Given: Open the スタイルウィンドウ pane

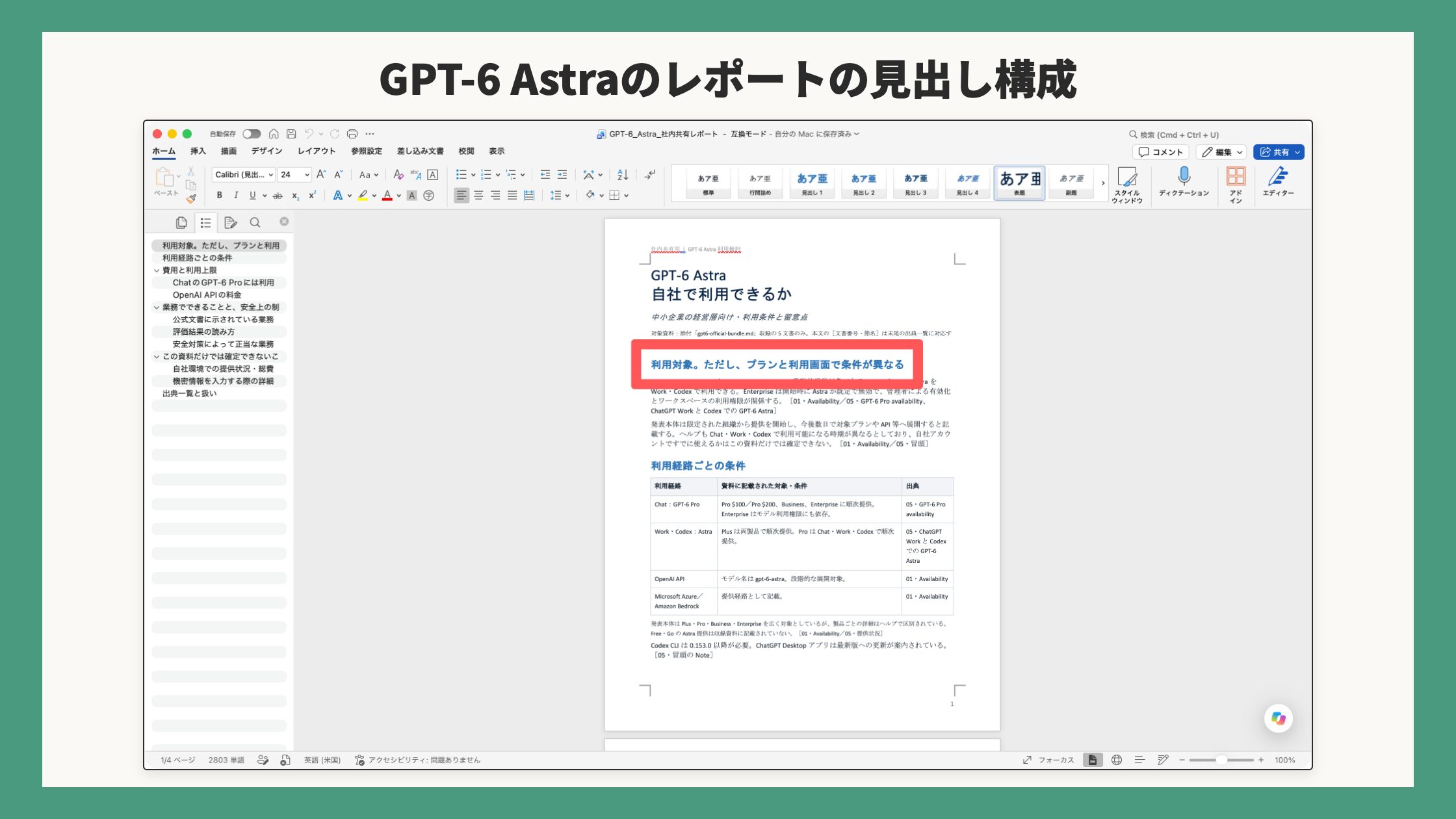Looking at the screenshot, I should pos(1127,185).
